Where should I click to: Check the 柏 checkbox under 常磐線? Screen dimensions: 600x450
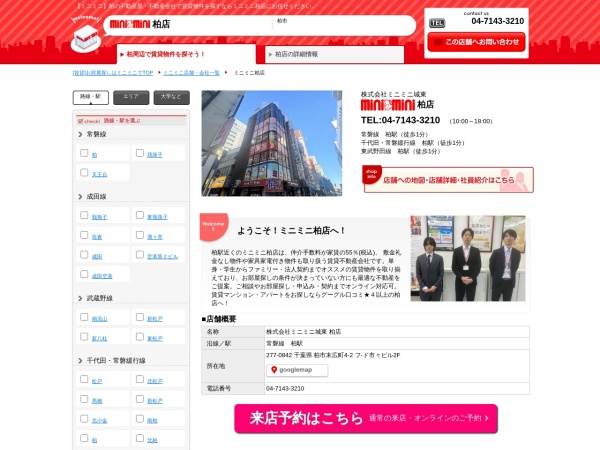(x=84, y=153)
